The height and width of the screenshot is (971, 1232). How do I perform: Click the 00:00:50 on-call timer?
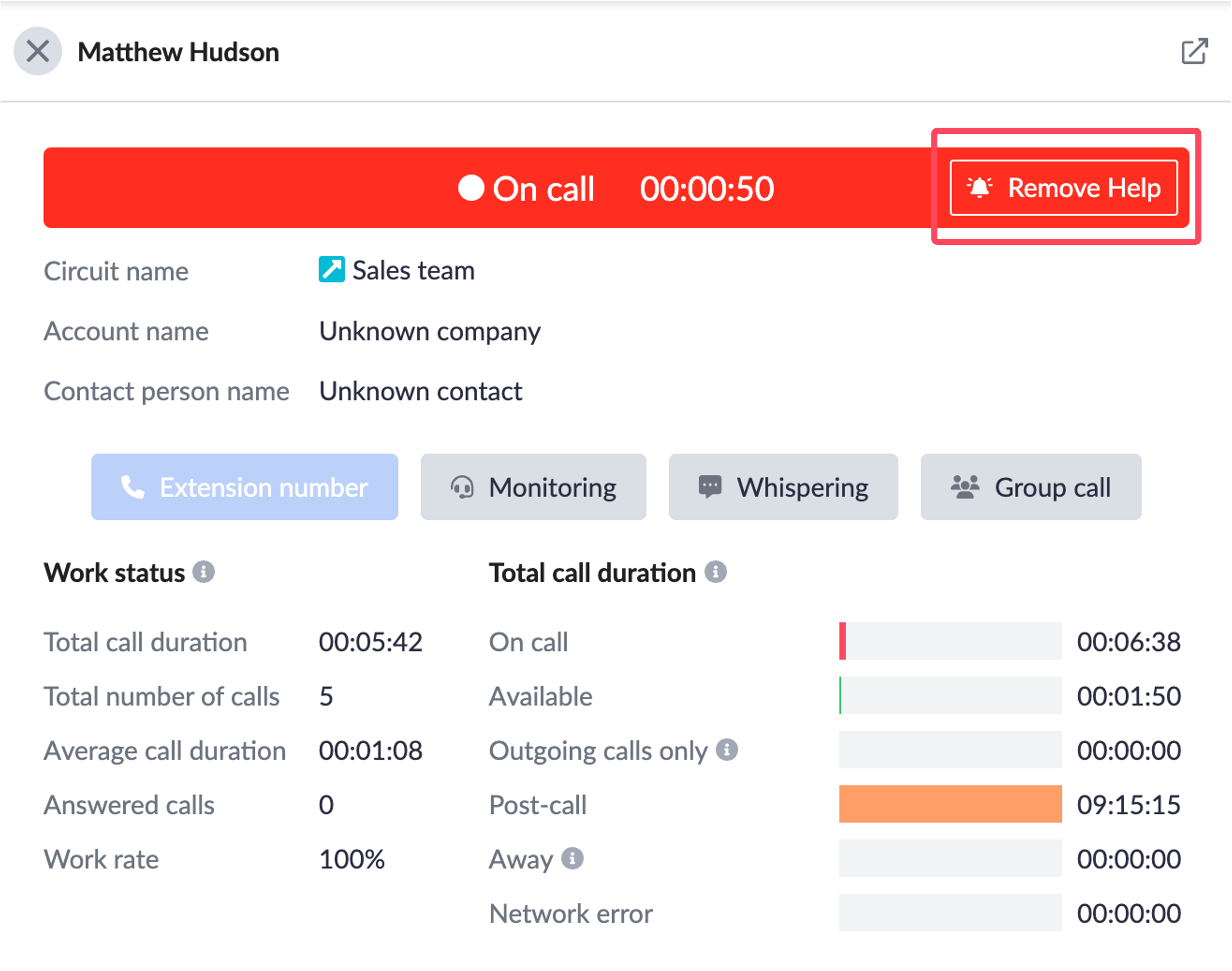[x=707, y=189]
